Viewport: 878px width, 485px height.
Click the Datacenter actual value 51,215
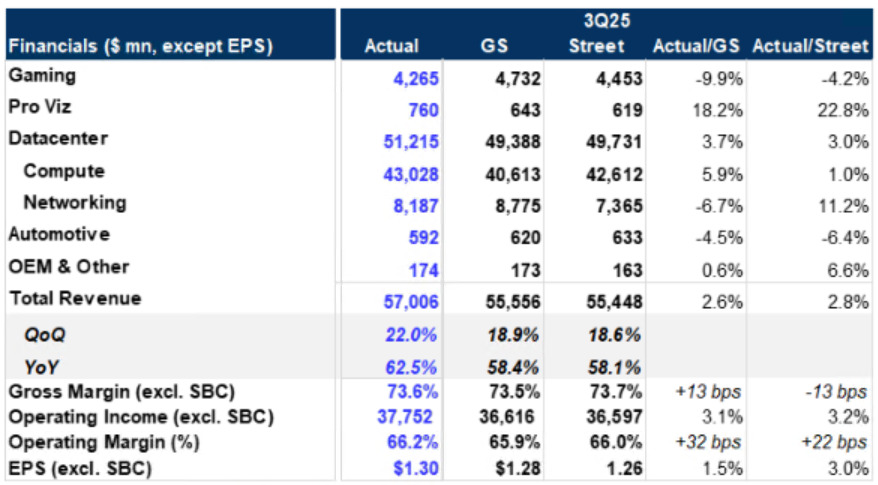pyautogui.click(x=410, y=142)
